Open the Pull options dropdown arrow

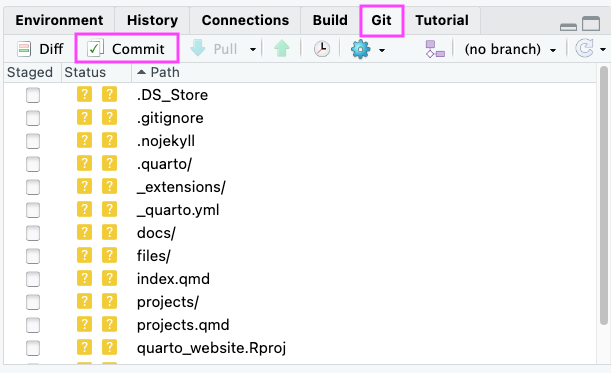253,50
